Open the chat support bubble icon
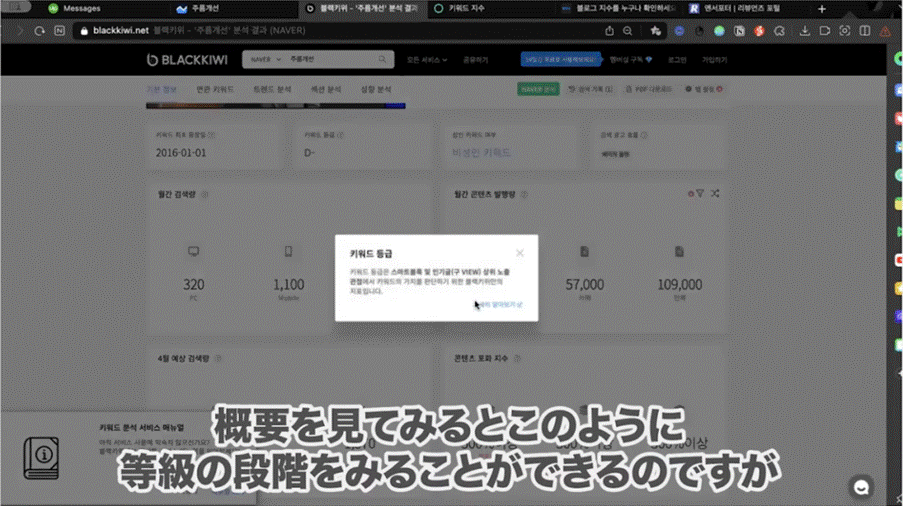Screen dimensions: 903x506 [x=860, y=486]
